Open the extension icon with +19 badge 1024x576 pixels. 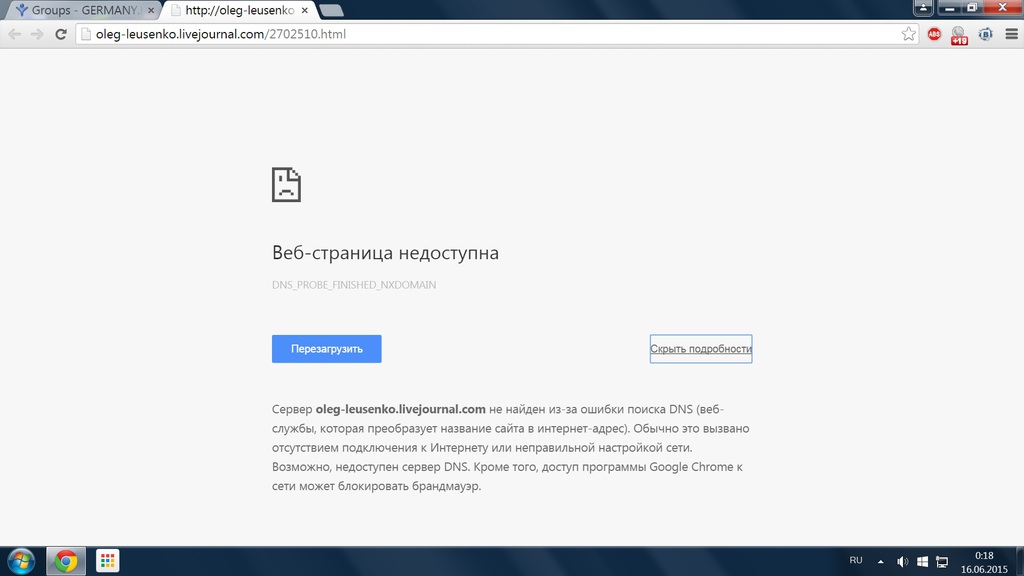(959, 35)
